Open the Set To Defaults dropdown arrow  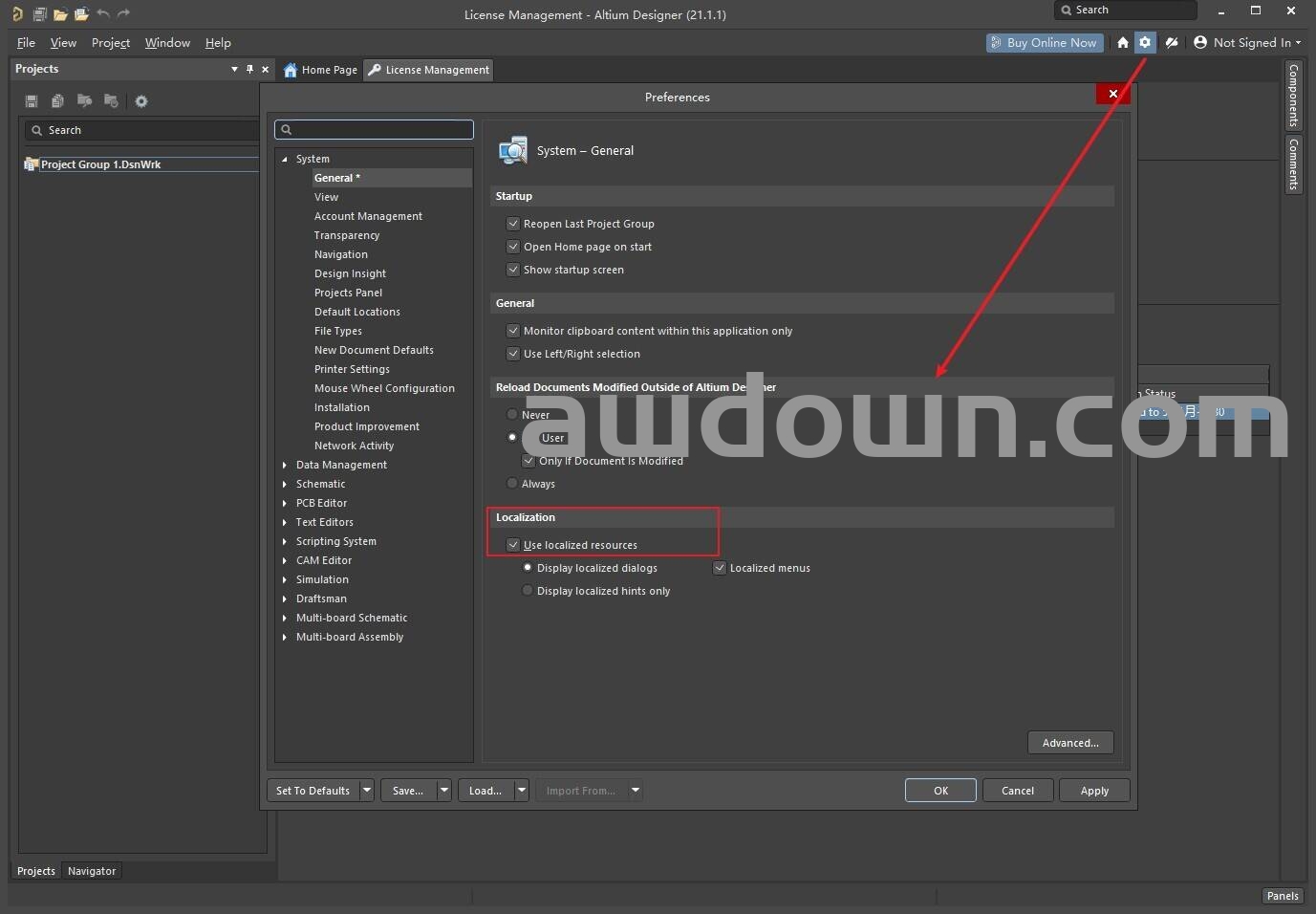366,791
